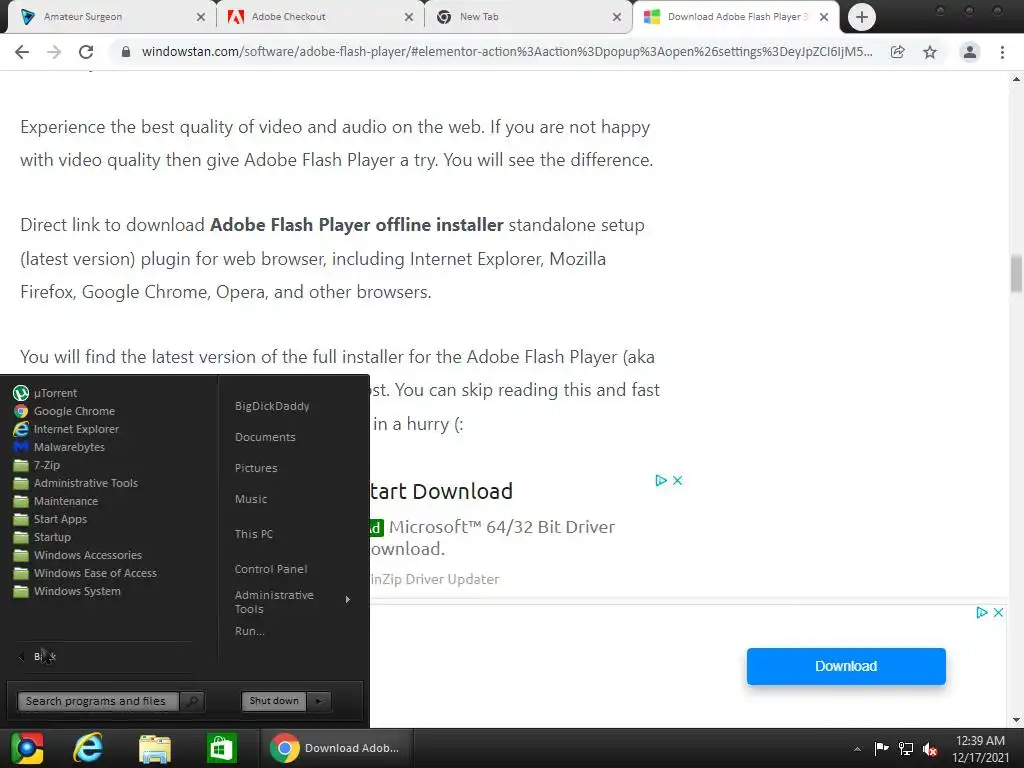
Task: Open AdChoices icon on bottom banner ad
Action: coord(982,613)
